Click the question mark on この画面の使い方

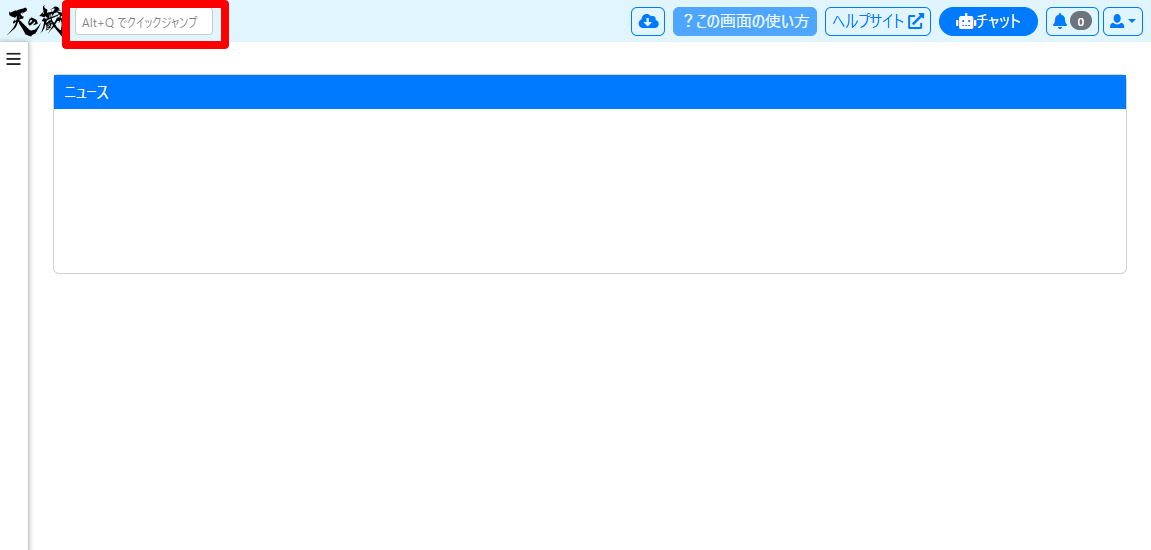click(x=688, y=21)
